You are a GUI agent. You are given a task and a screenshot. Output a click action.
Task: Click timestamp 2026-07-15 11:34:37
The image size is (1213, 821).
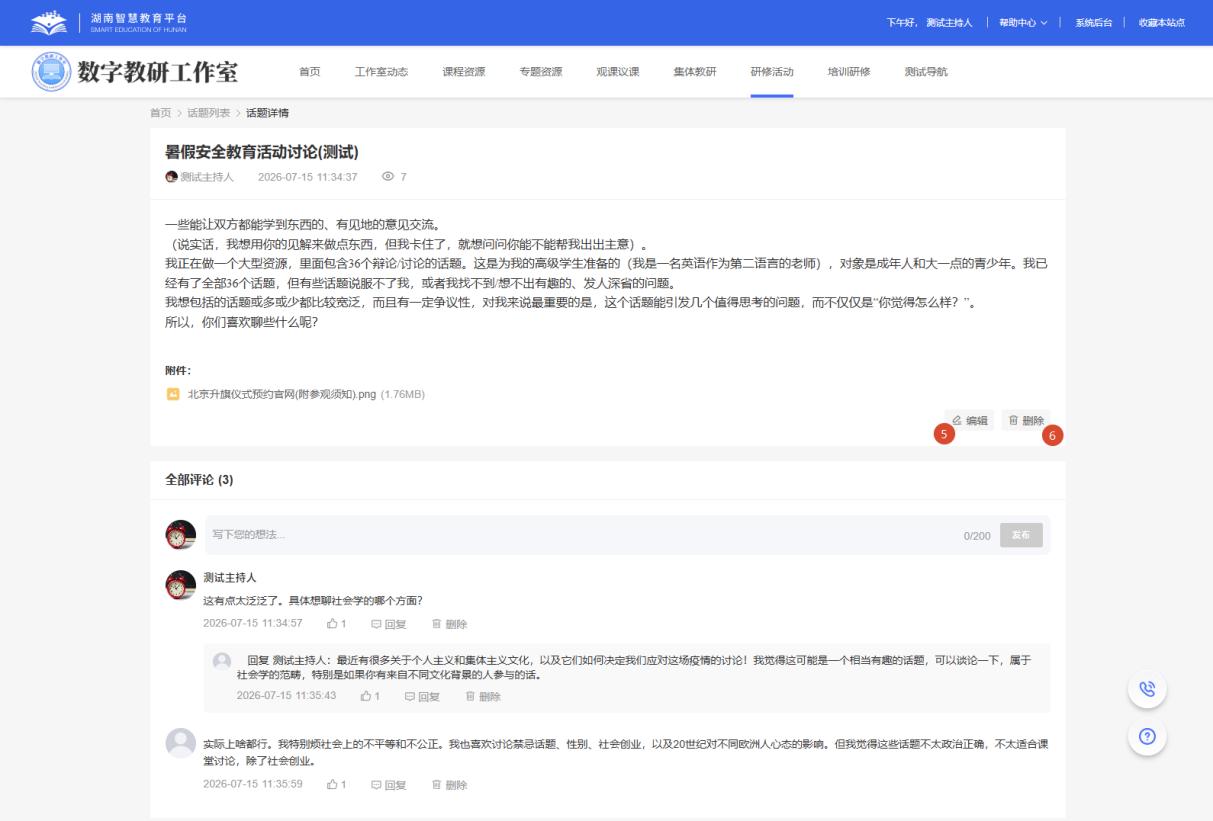[307, 177]
